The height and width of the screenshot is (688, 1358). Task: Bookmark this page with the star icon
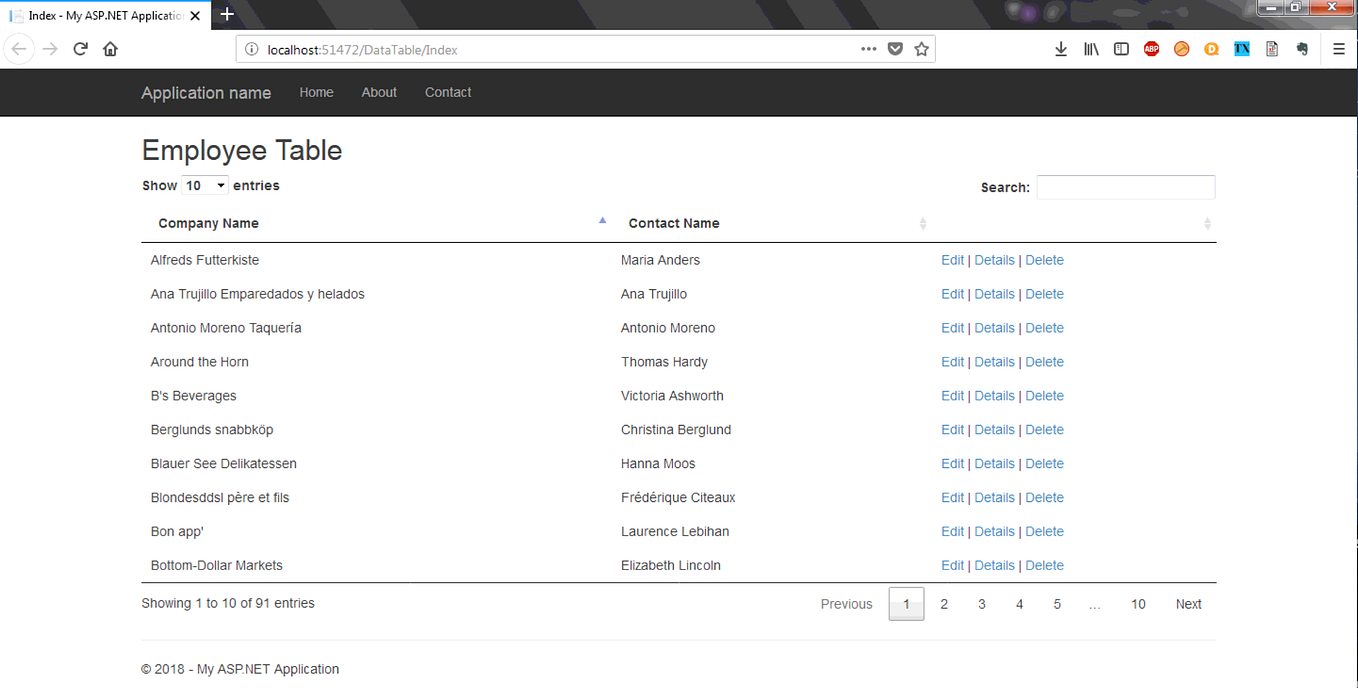click(x=921, y=48)
